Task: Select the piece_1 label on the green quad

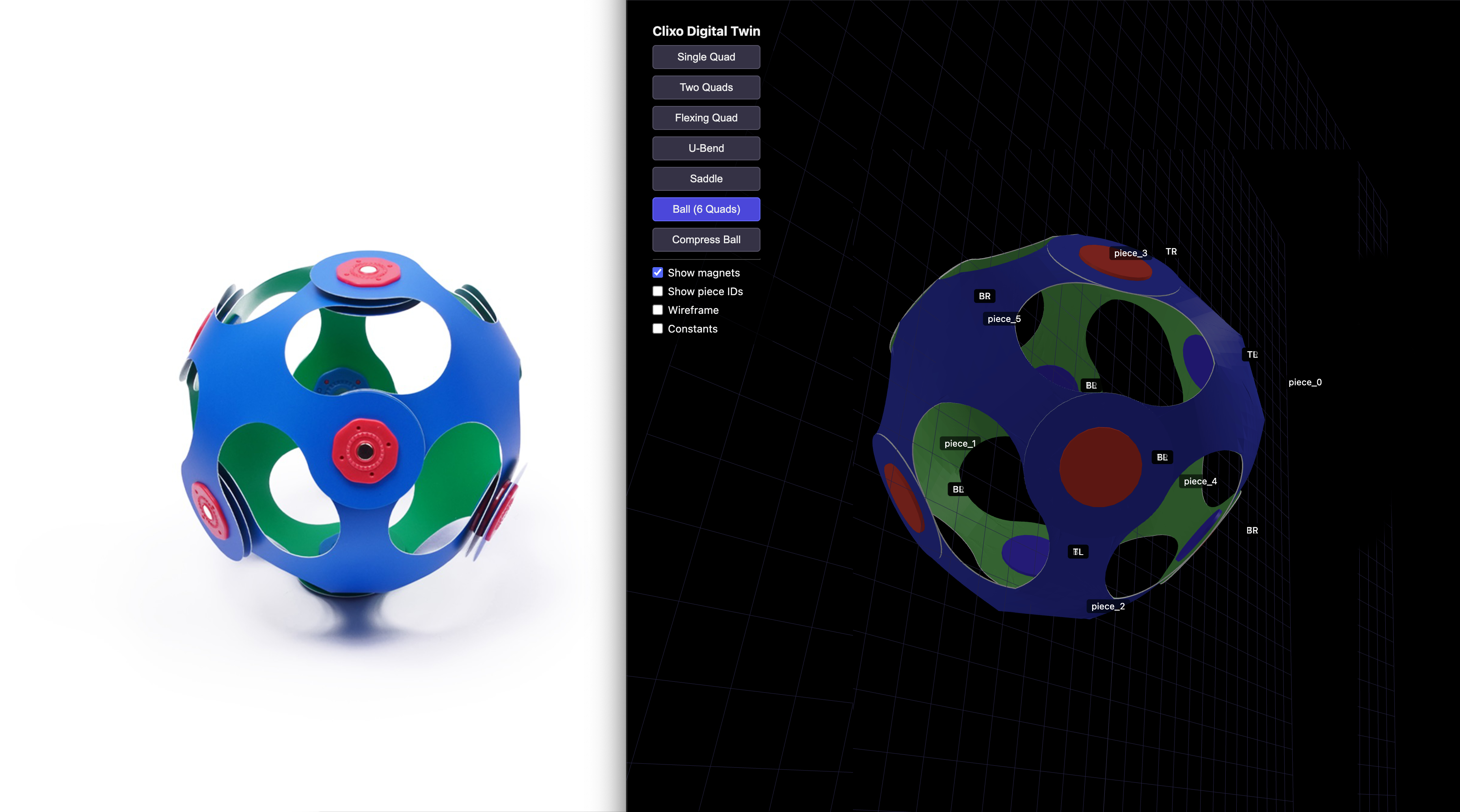Action: point(960,444)
